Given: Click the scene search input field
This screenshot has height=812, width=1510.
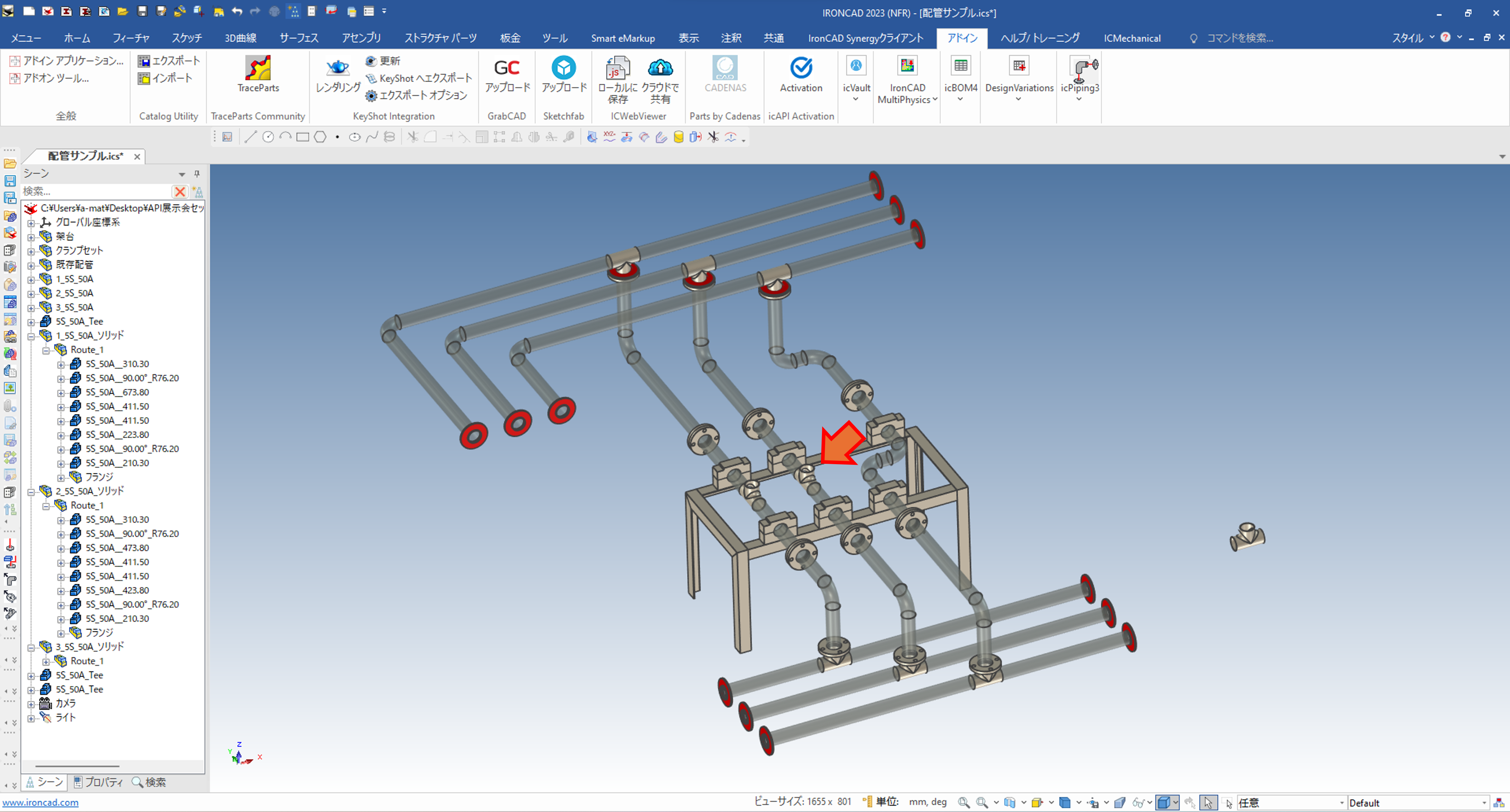Looking at the screenshot, I should pos(94,191).
